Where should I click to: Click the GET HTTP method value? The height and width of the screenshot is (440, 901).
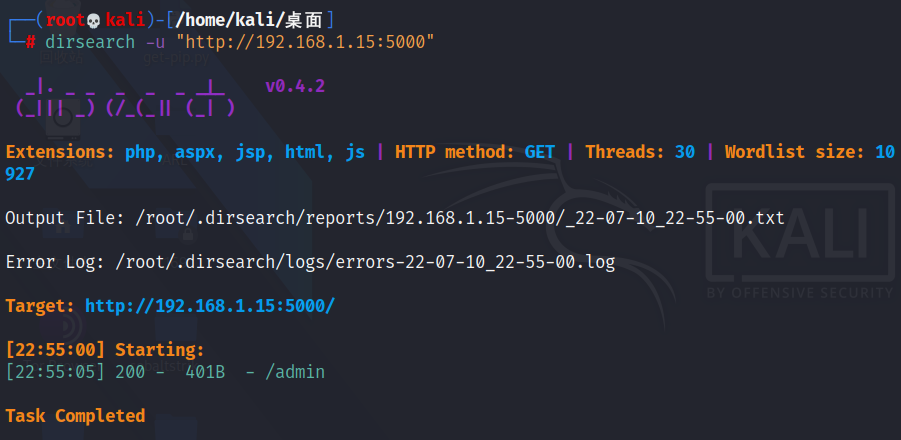(540, 152)
